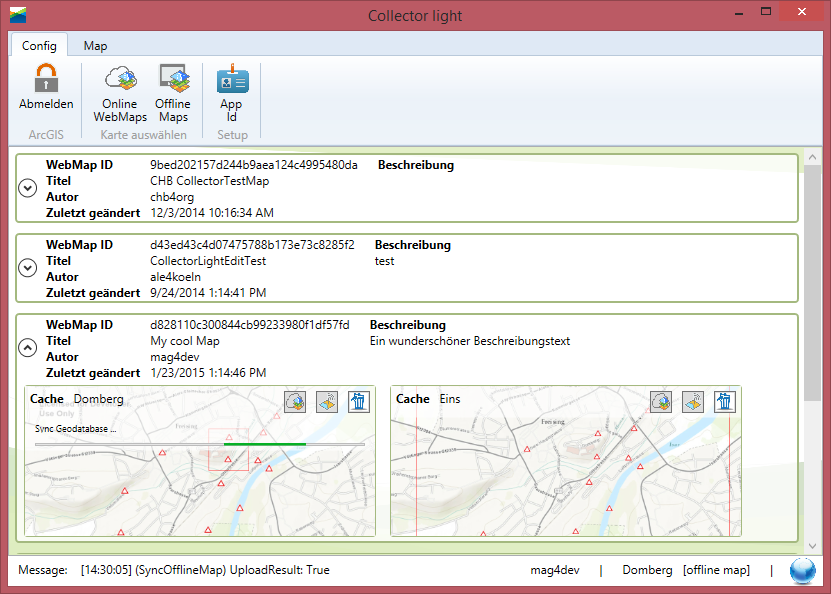Sync the Eins cache

click(693, 402)
